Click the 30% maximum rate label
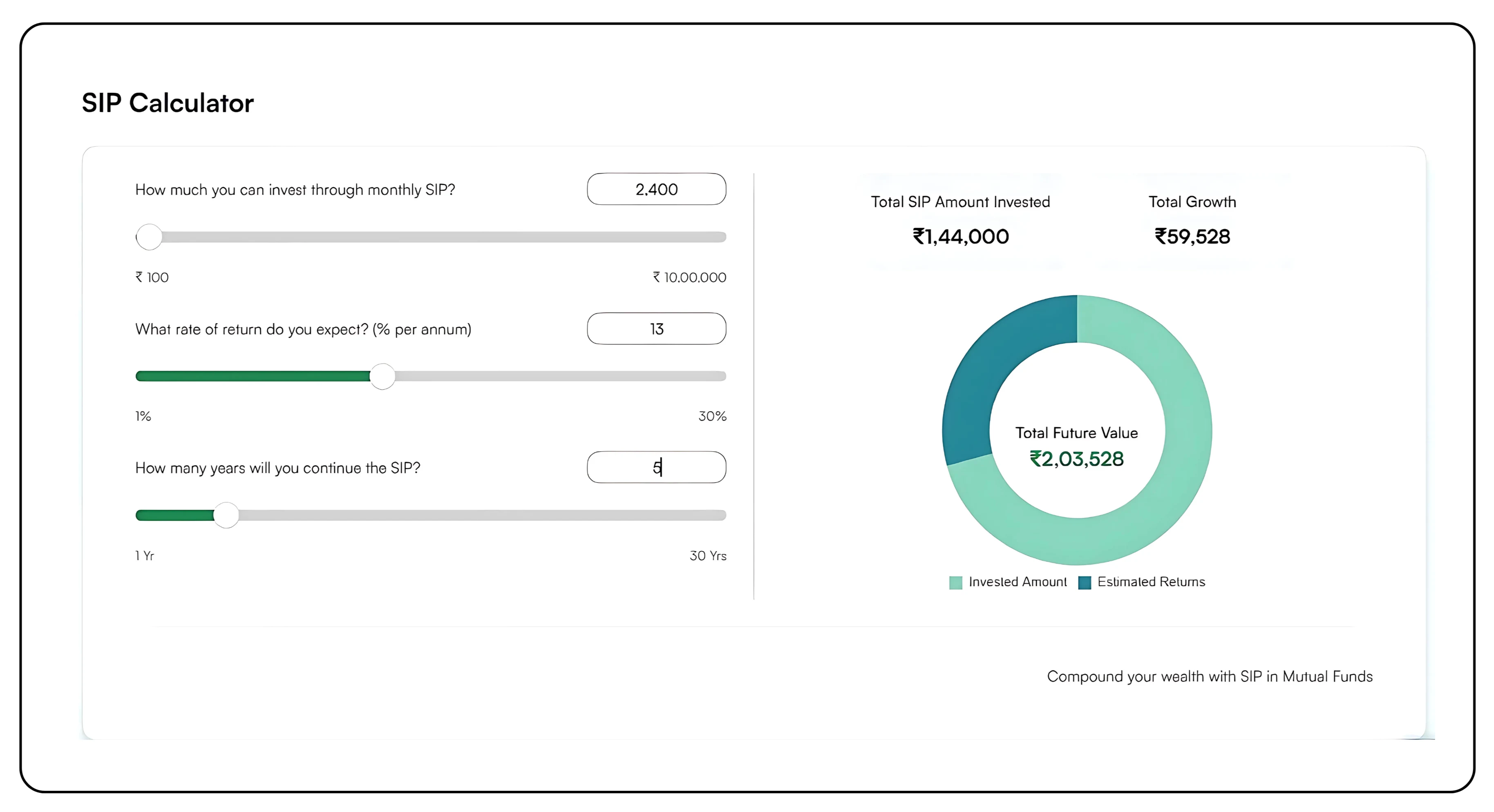 [x=711, y=415]
